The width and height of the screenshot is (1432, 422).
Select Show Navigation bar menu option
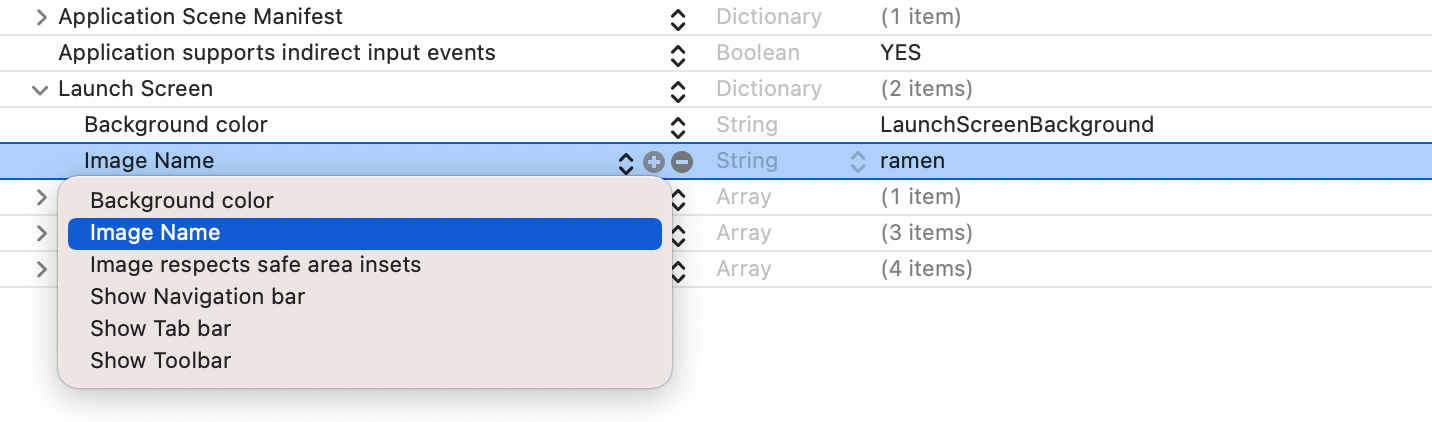click(x=197, y=297)
